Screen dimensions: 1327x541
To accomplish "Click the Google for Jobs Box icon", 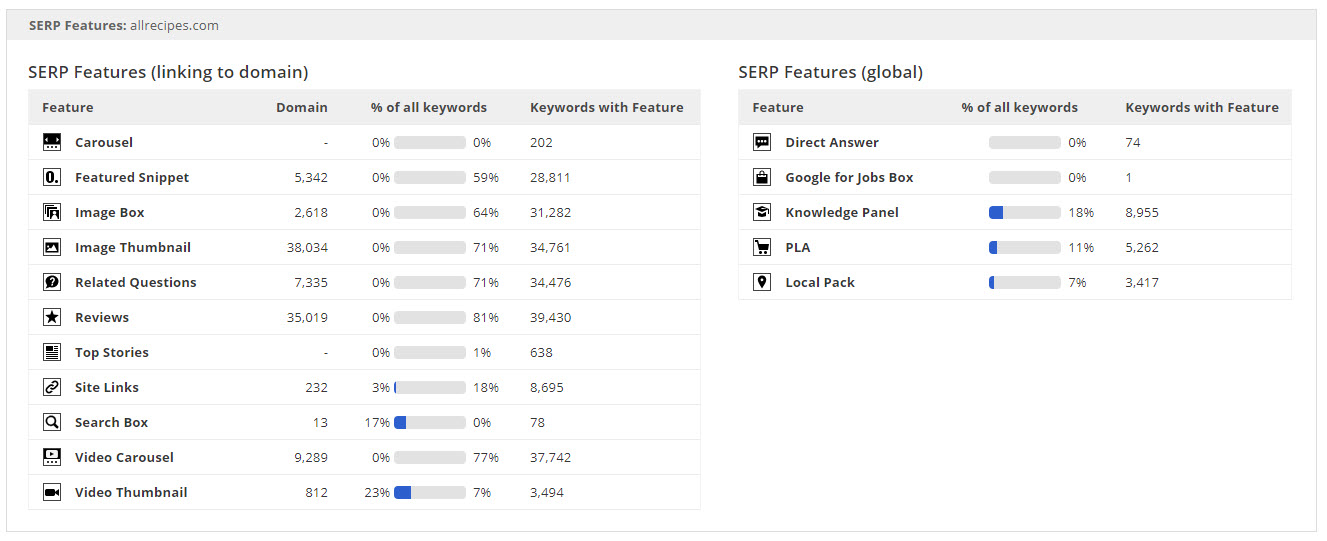I will click(x=762, y=177).
